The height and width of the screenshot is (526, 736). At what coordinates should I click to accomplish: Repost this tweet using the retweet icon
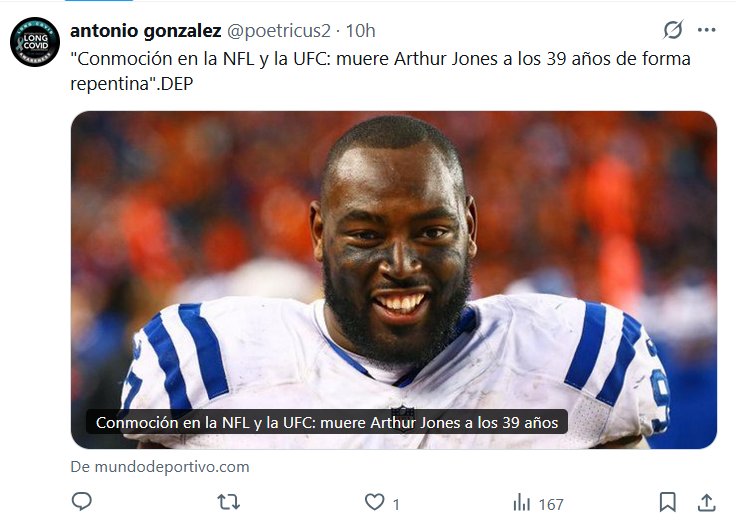[x=229, y=502]
